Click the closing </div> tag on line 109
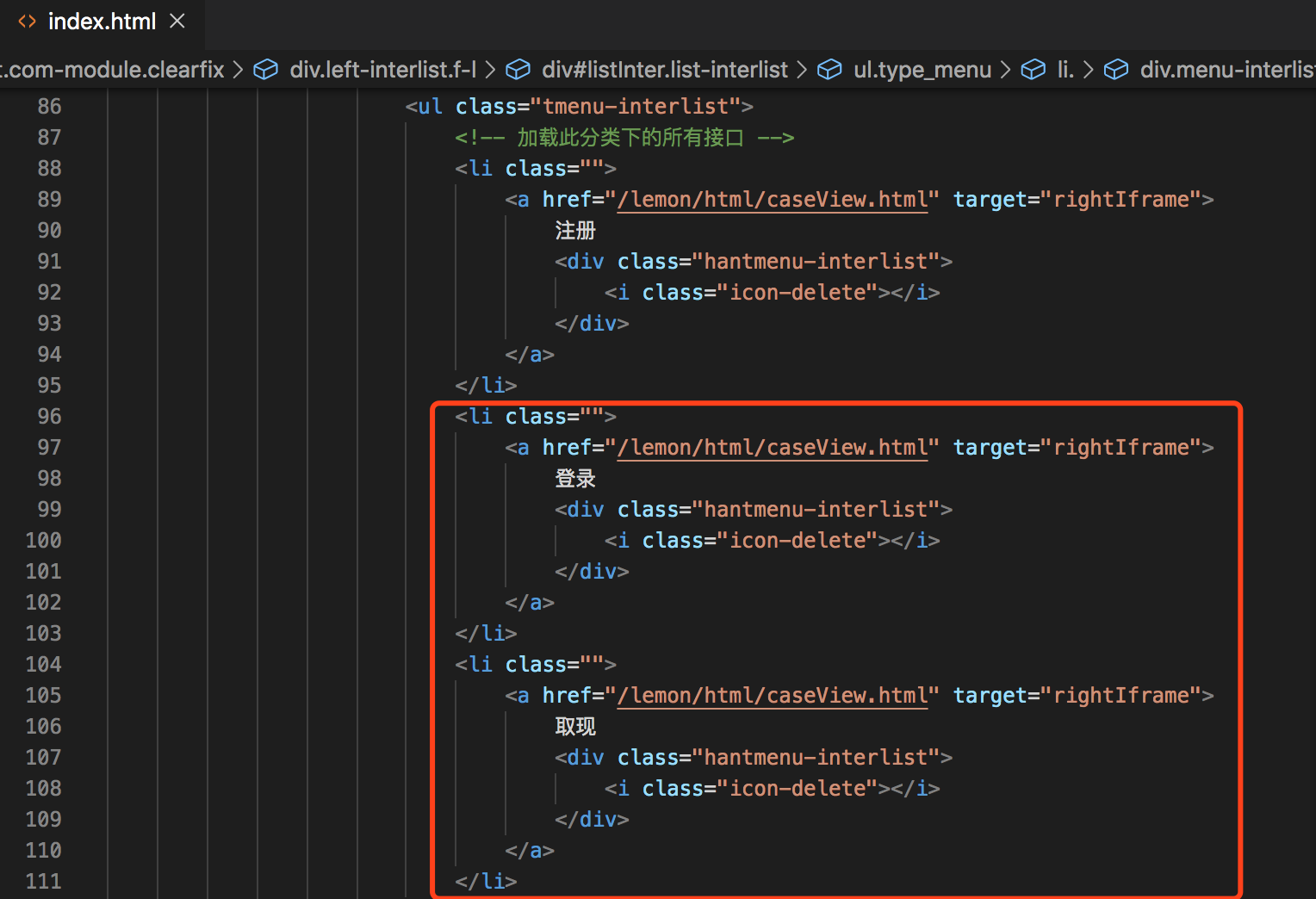Viewport: 1316px width, 899px height. pos(592,820)
